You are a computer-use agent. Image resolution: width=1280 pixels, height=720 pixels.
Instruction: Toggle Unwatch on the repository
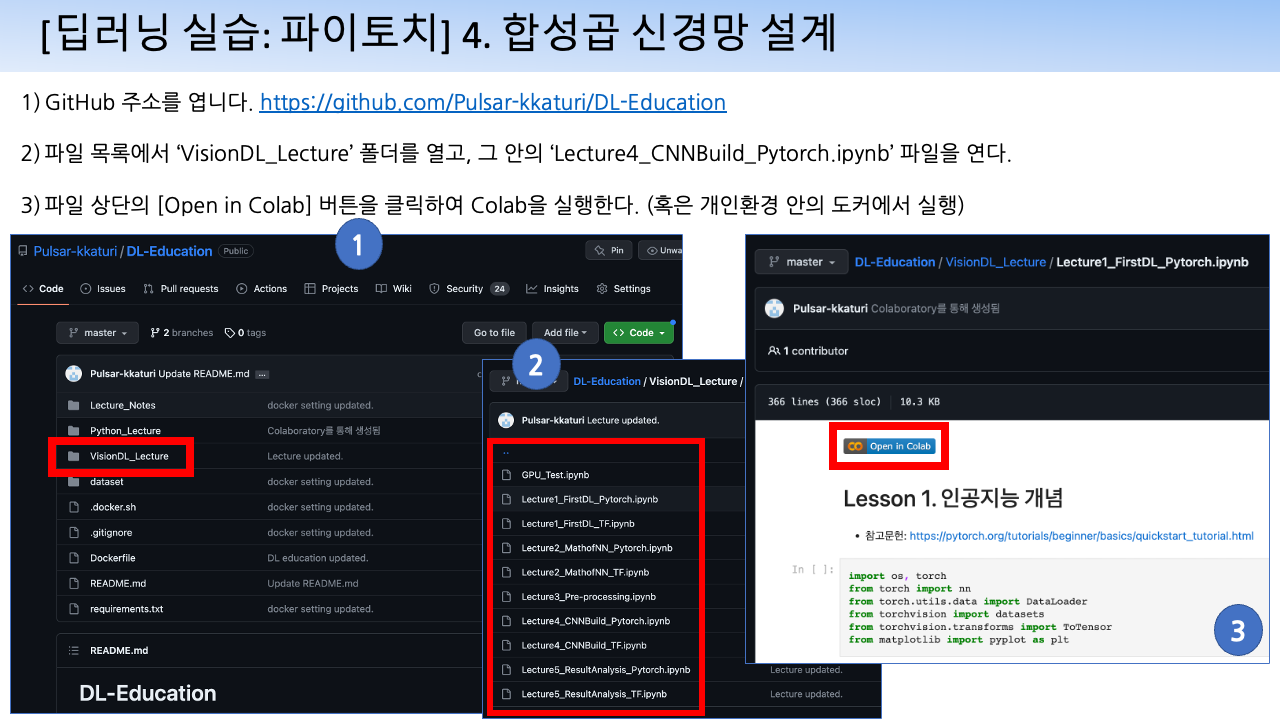(x=662, y=250)
